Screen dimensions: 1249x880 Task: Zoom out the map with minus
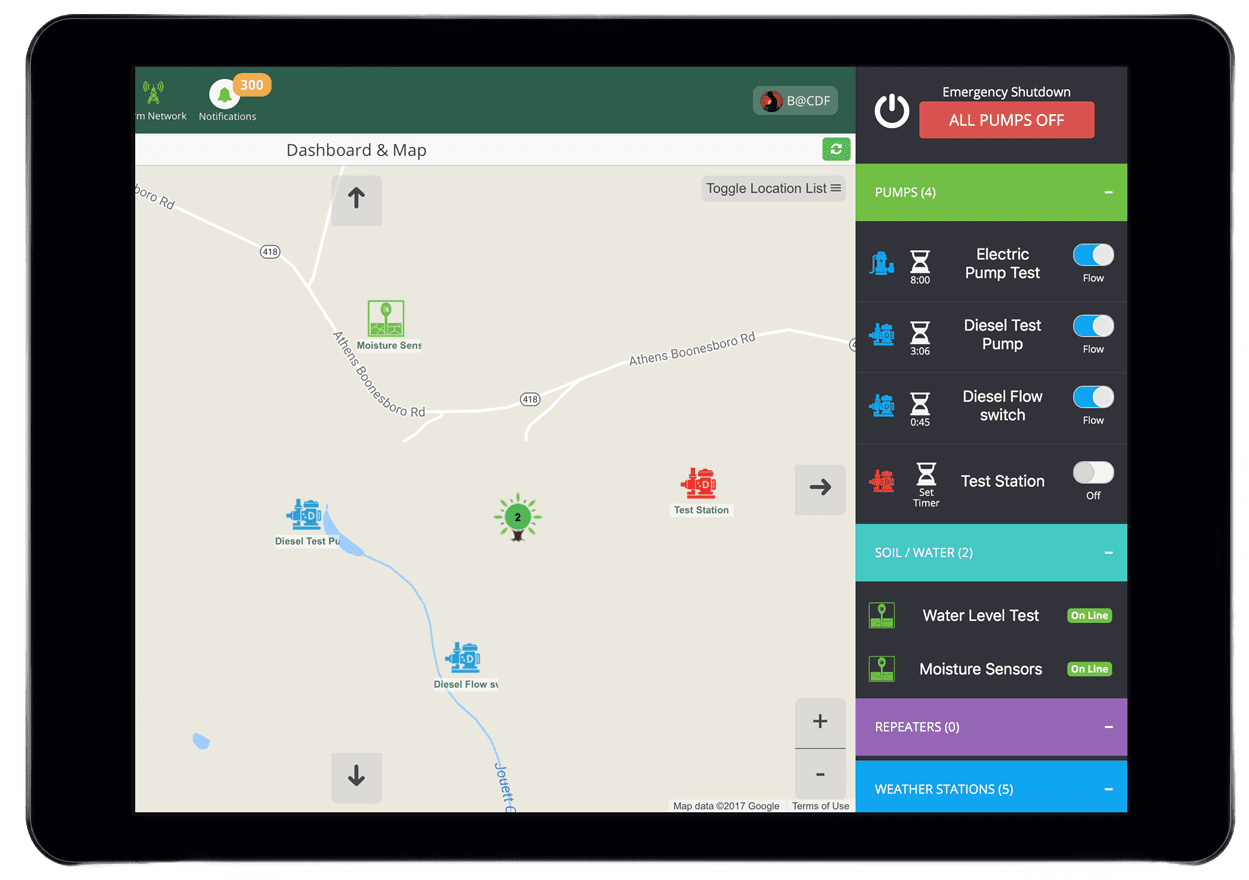pyautogui.click(x=820, y=774)
